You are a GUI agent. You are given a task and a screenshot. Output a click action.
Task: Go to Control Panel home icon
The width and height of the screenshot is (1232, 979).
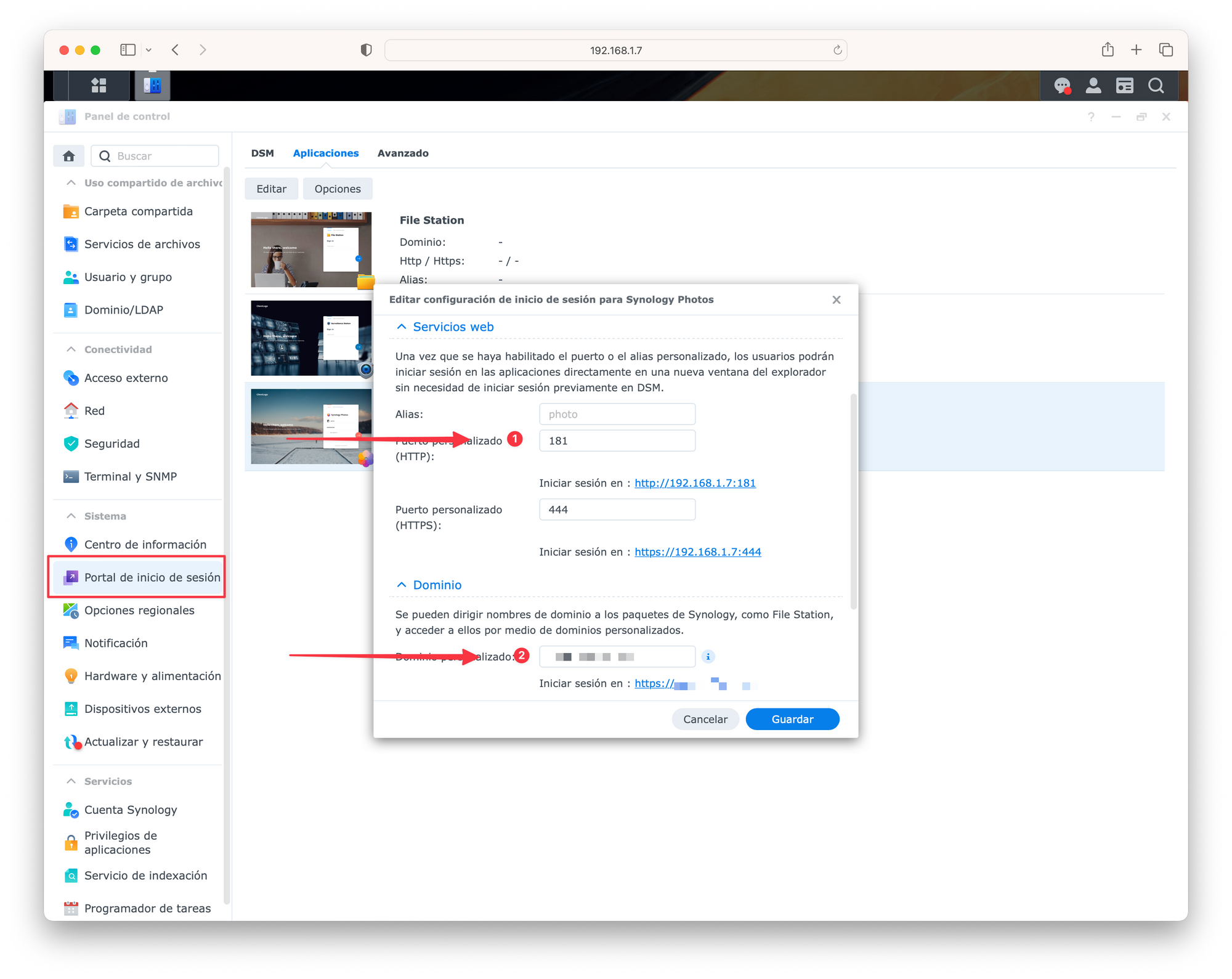[69, 156]
